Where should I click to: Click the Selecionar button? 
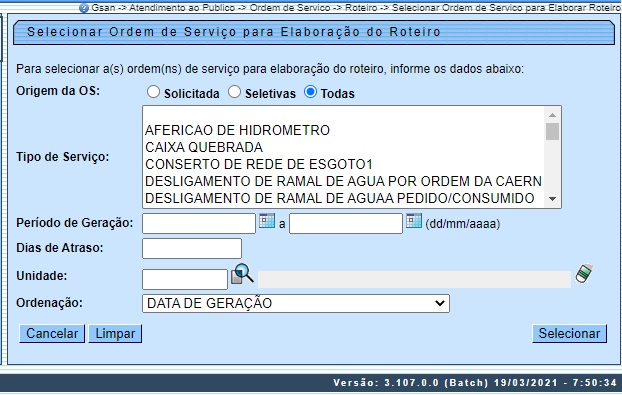[x=569, y=334]
